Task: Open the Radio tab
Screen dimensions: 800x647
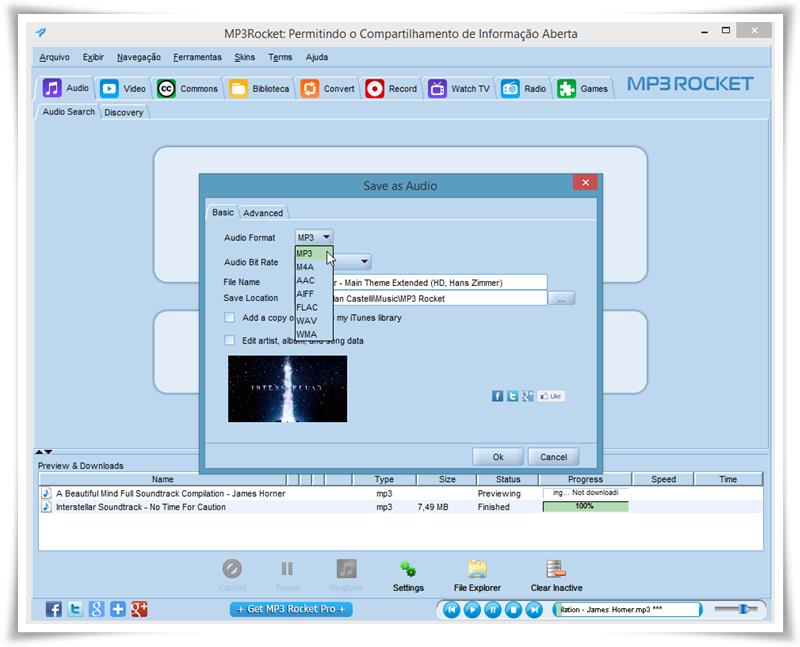Action: [x=523, y=88]
